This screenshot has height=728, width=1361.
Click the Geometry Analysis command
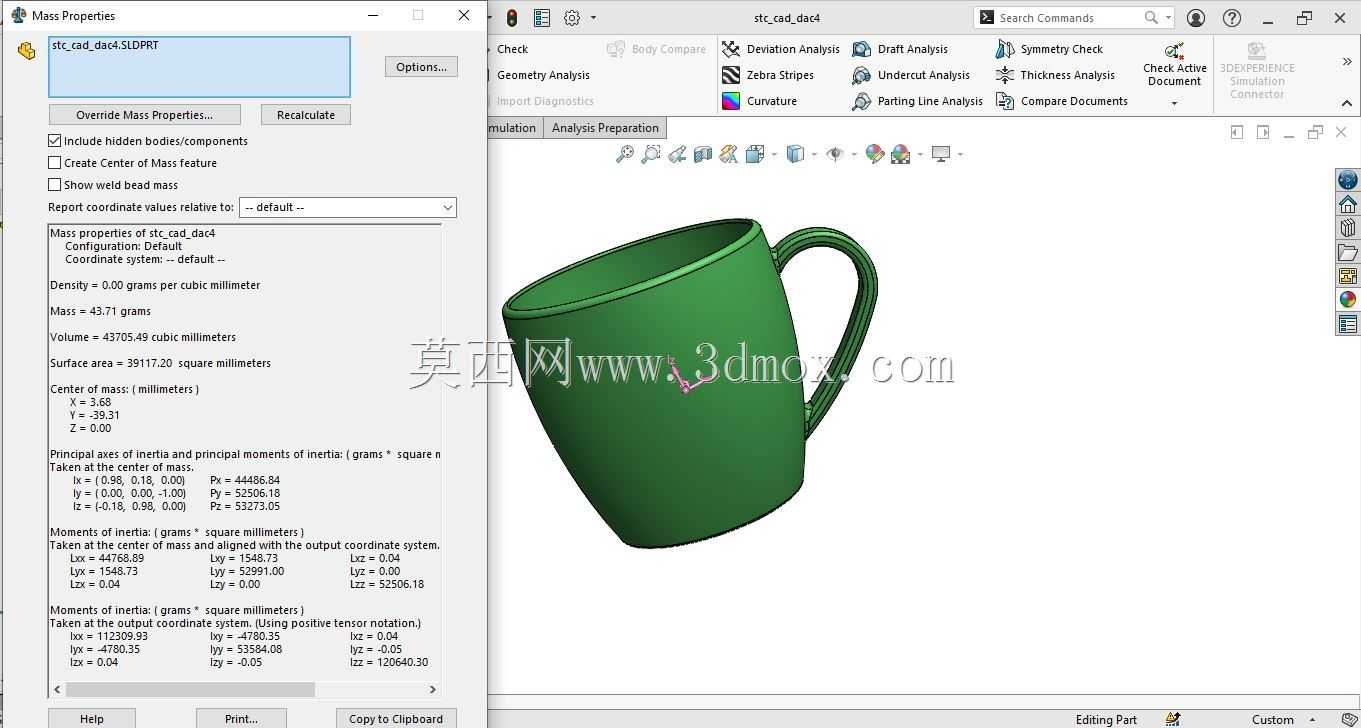[x=543, y=75]
